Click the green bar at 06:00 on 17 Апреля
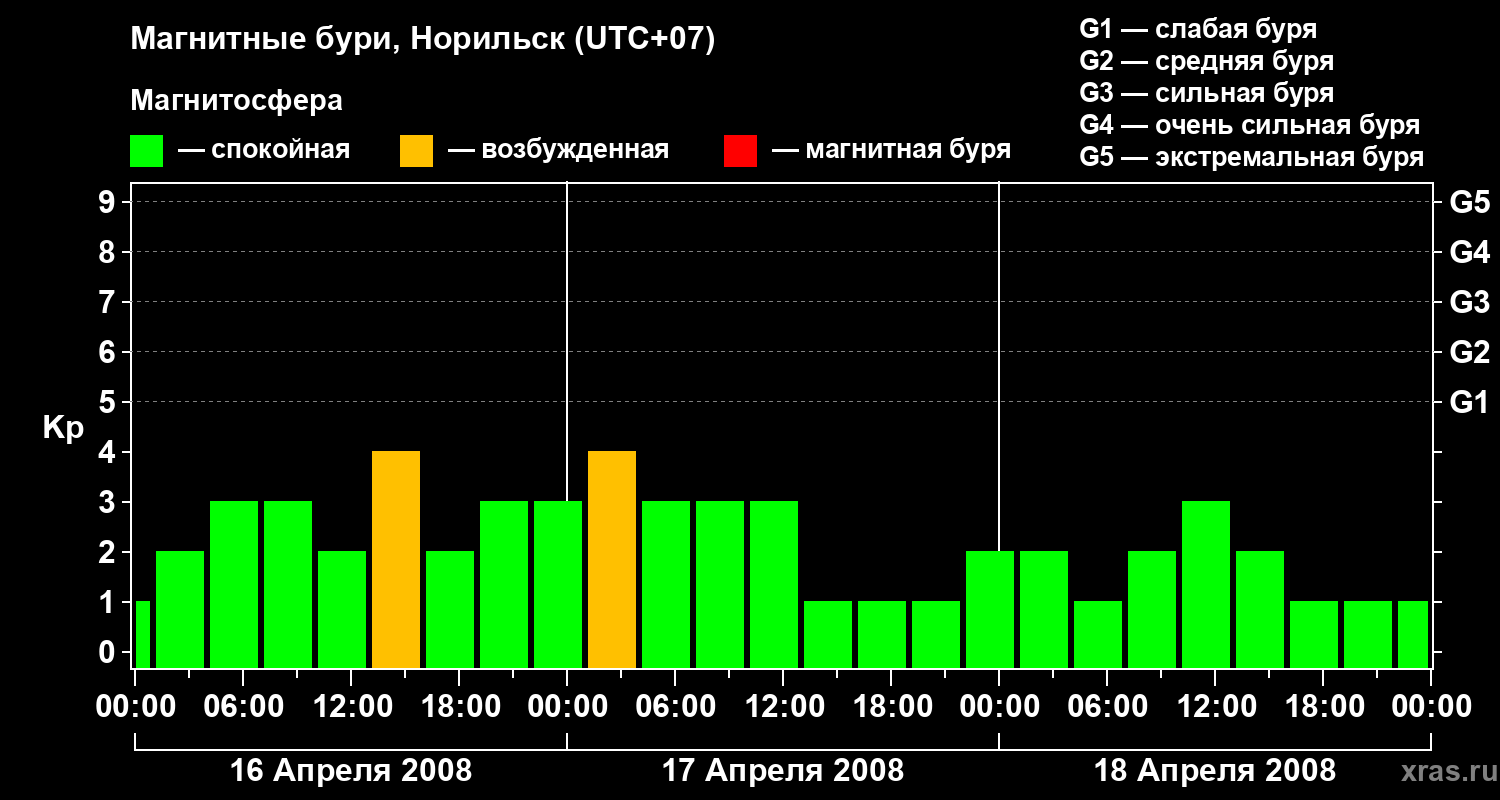The image size is (1500, 800). pos(666,585)
